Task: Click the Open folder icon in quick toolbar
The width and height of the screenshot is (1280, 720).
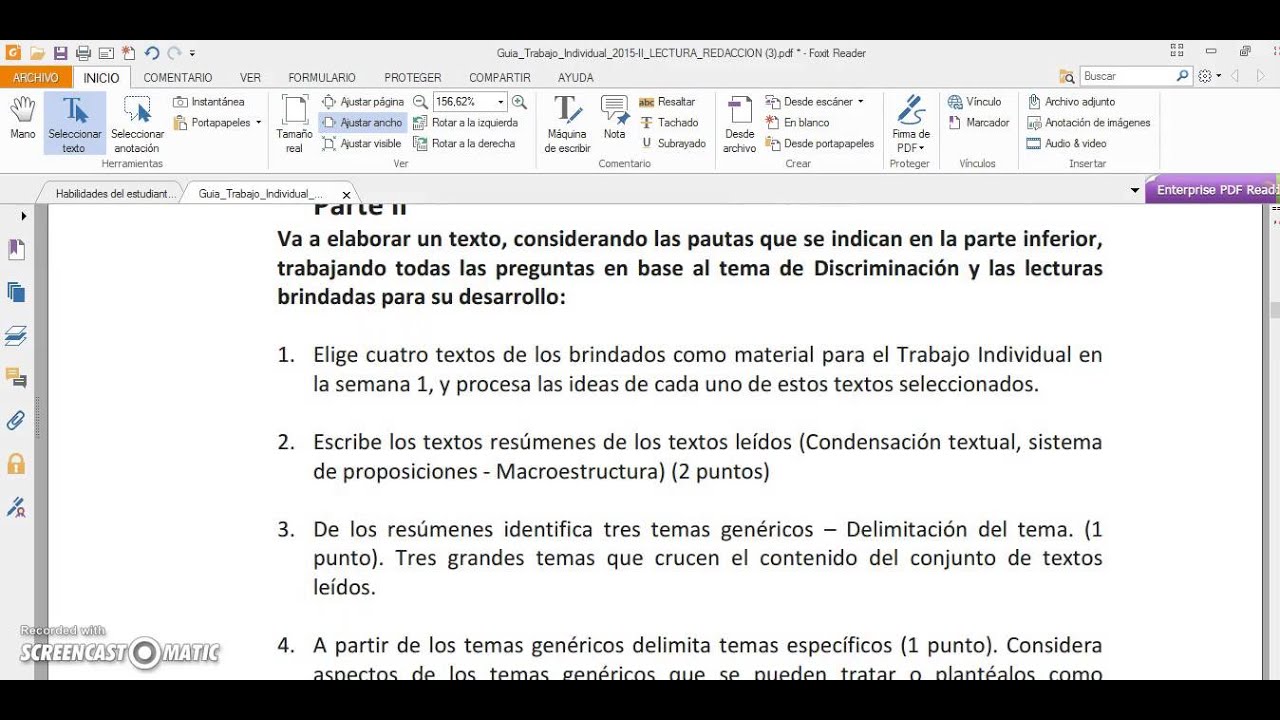Action: click(37, 53)
